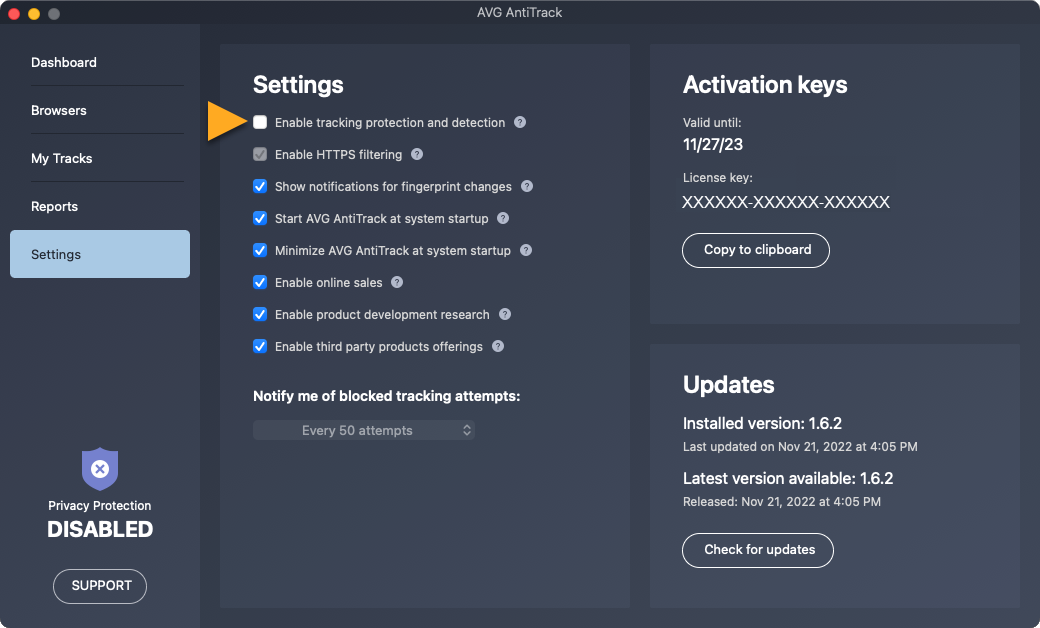1040x628 pixels.
Task: Click help icon beside Enable online sales
Action: point(397,283)
